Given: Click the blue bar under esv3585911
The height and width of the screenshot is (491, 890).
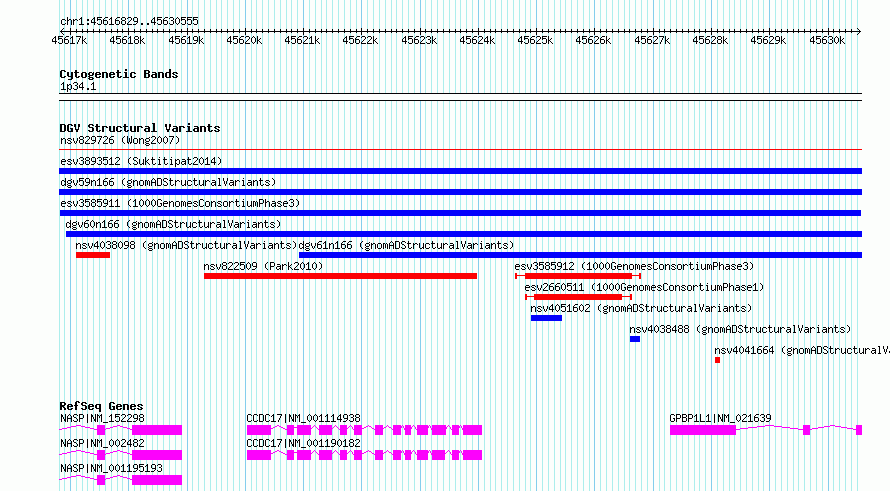Looking at the screenshot, I should [x=460, y=213].
